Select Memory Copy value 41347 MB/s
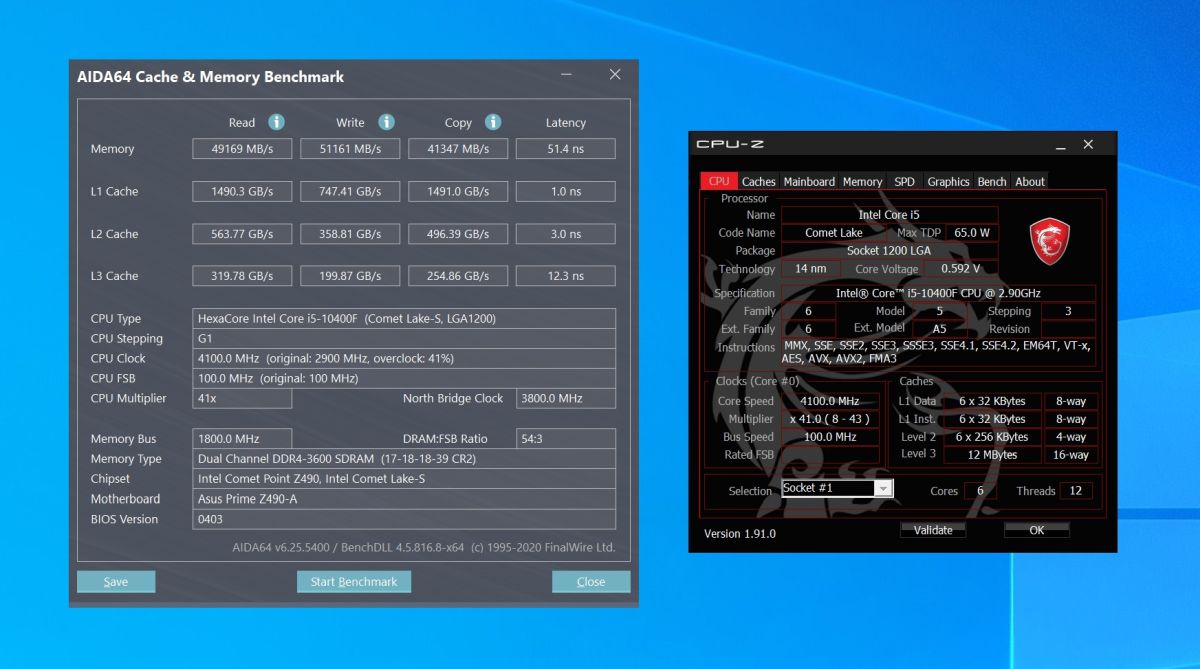 (458, 149)
